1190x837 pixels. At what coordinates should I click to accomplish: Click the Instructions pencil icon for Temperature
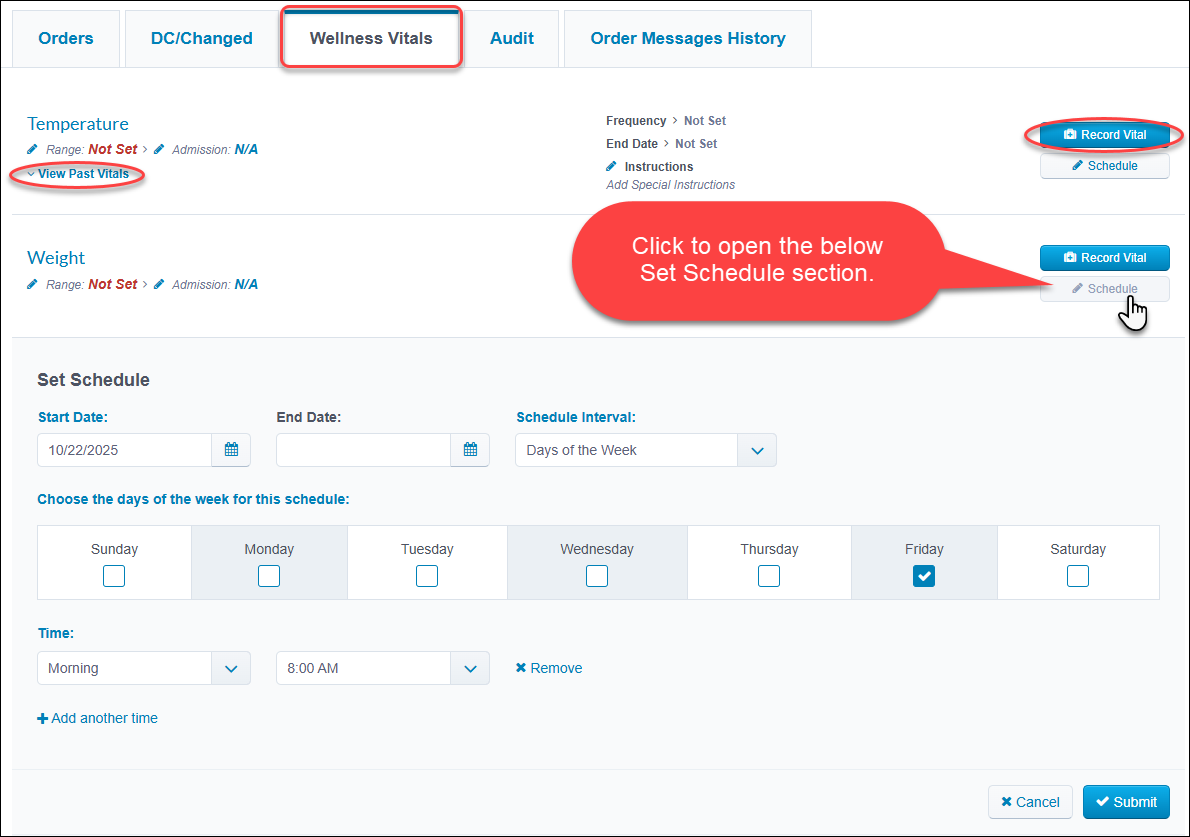pyautogui.click(x=612, y=166)
